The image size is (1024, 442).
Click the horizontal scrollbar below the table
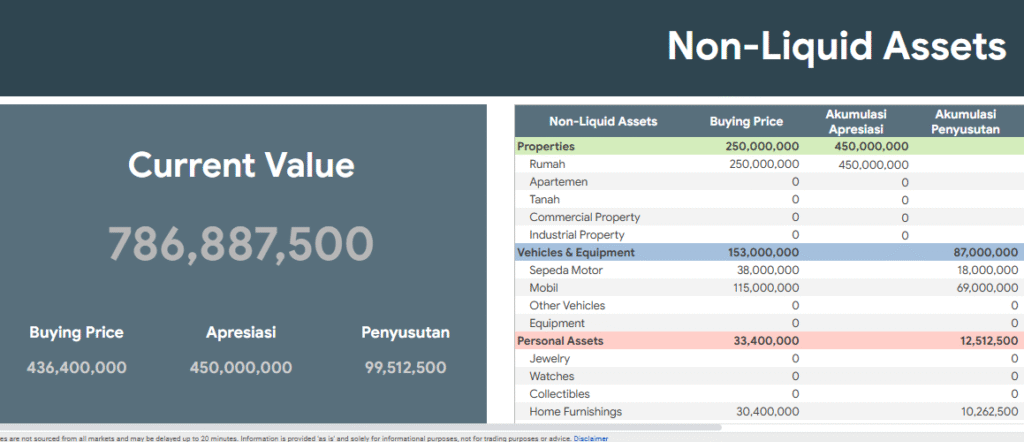[360, 427]
